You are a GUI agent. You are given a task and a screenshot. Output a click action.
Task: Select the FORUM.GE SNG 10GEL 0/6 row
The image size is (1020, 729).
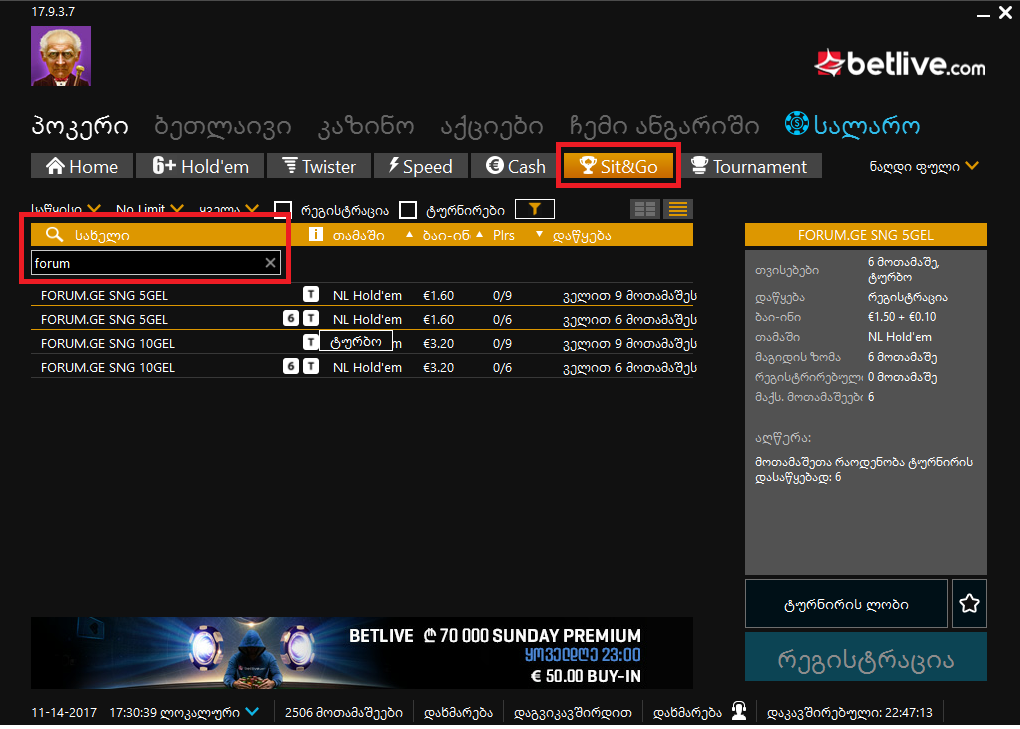tap(362, 367)
